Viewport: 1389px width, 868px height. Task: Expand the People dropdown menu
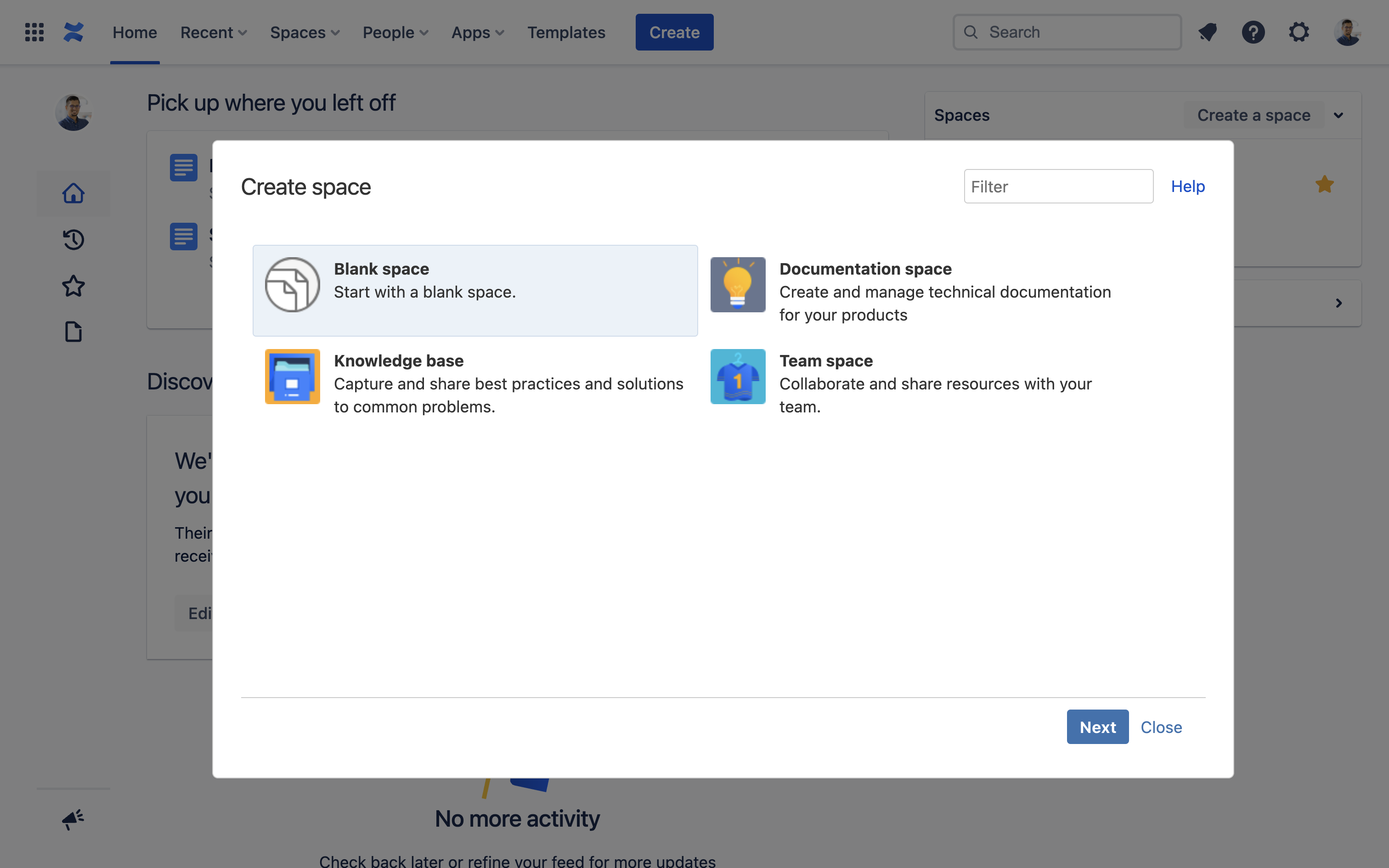pyautogui.click(x=395, y=33)
